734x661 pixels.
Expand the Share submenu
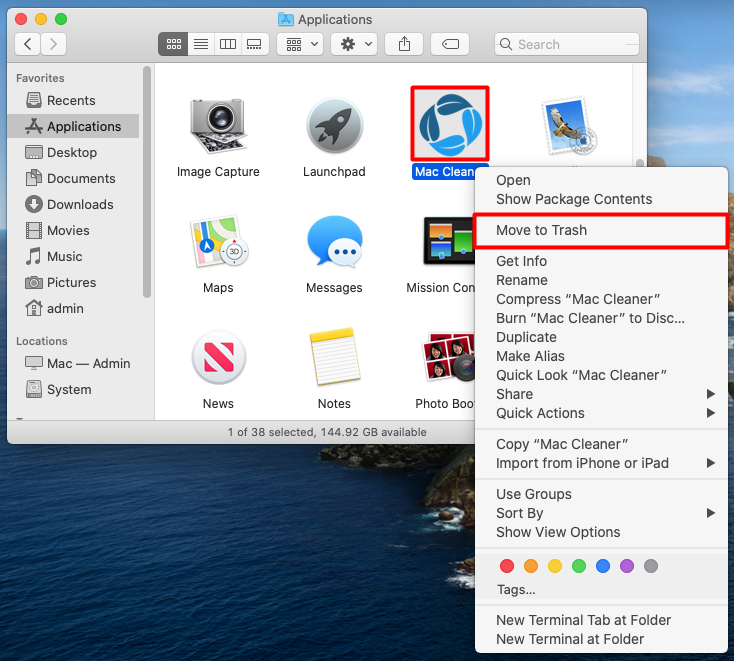601,394
